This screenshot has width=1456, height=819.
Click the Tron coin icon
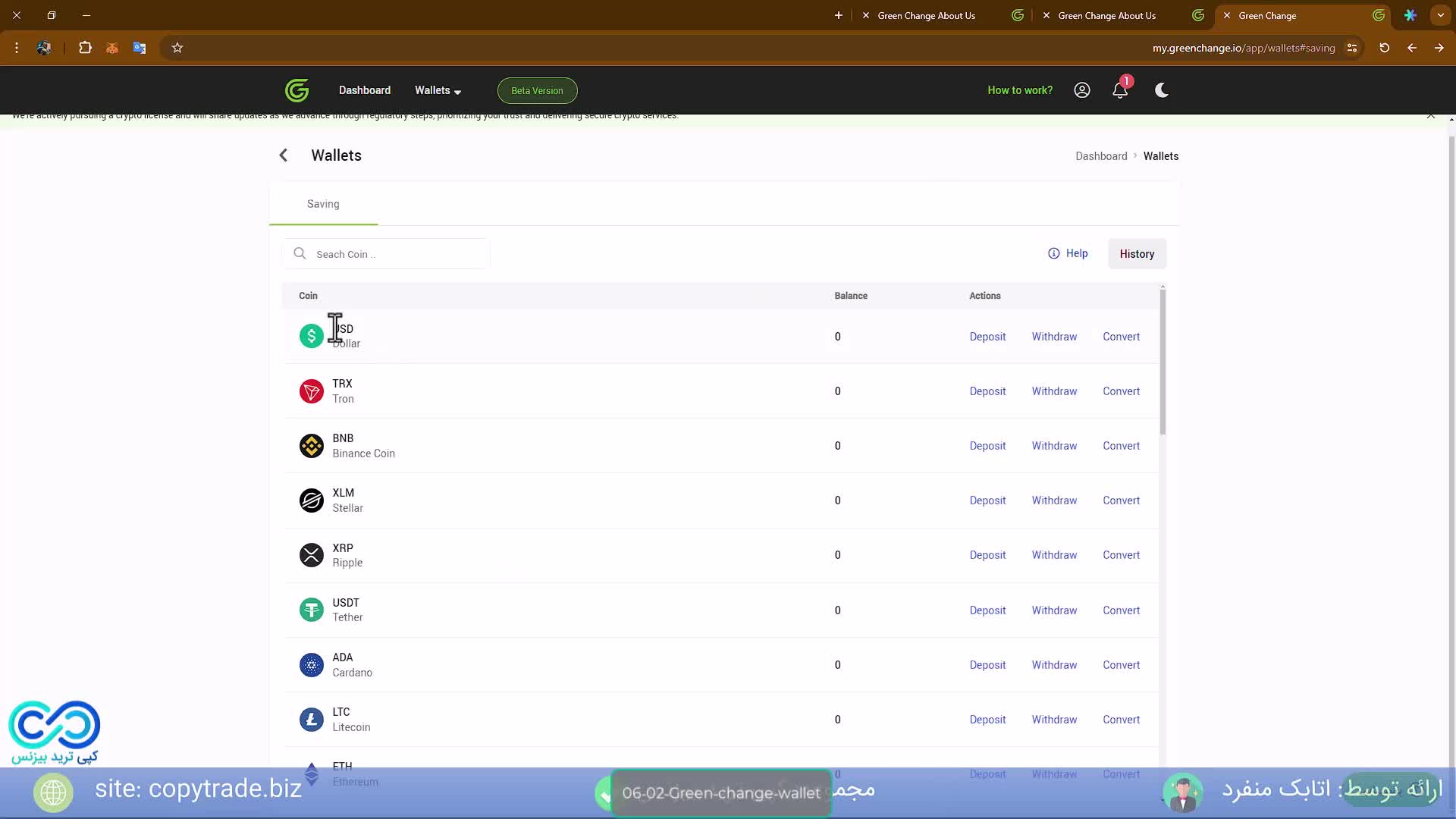(311, 391)
